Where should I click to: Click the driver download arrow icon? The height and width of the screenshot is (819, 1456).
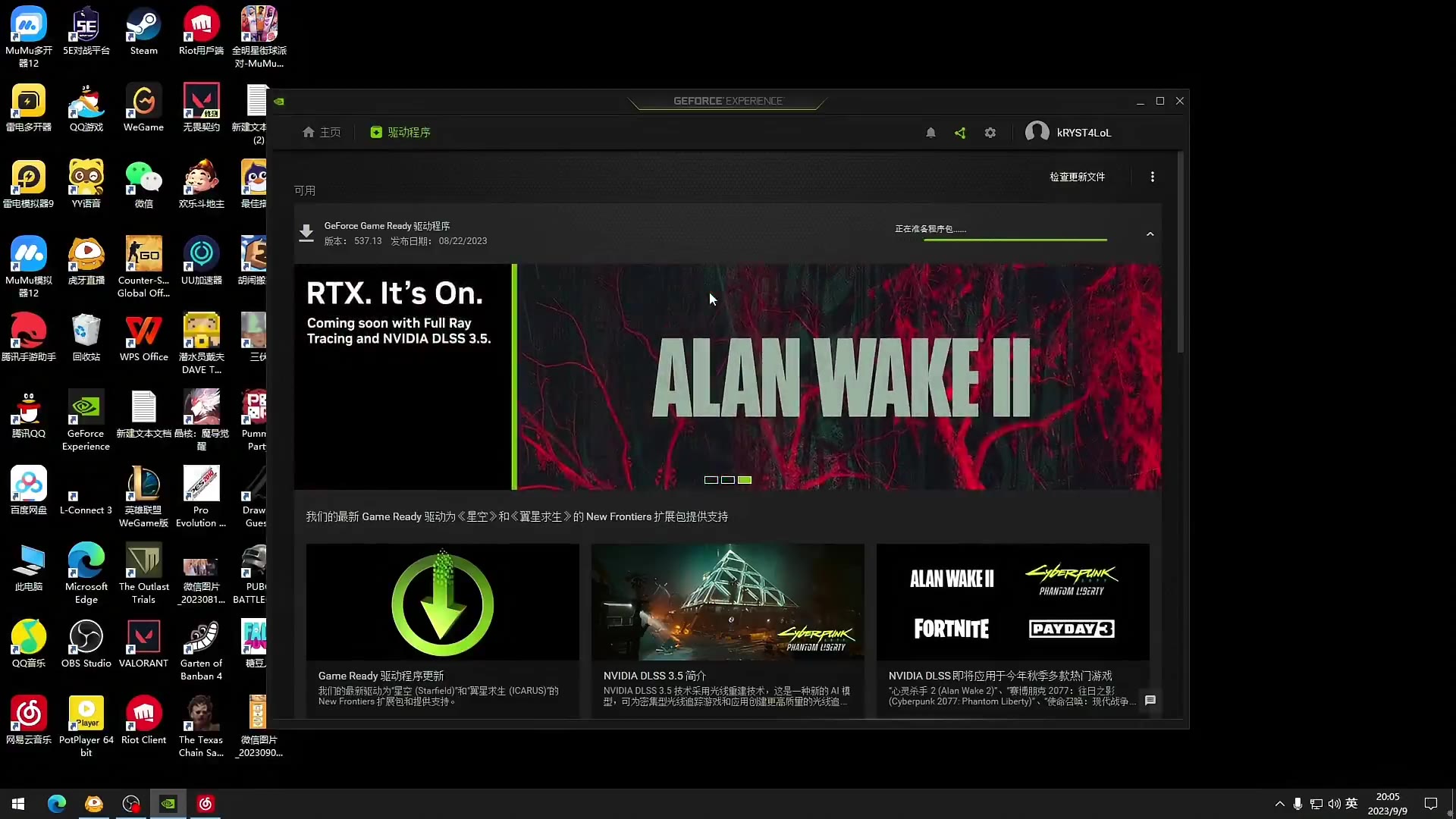tap(306, 233)
